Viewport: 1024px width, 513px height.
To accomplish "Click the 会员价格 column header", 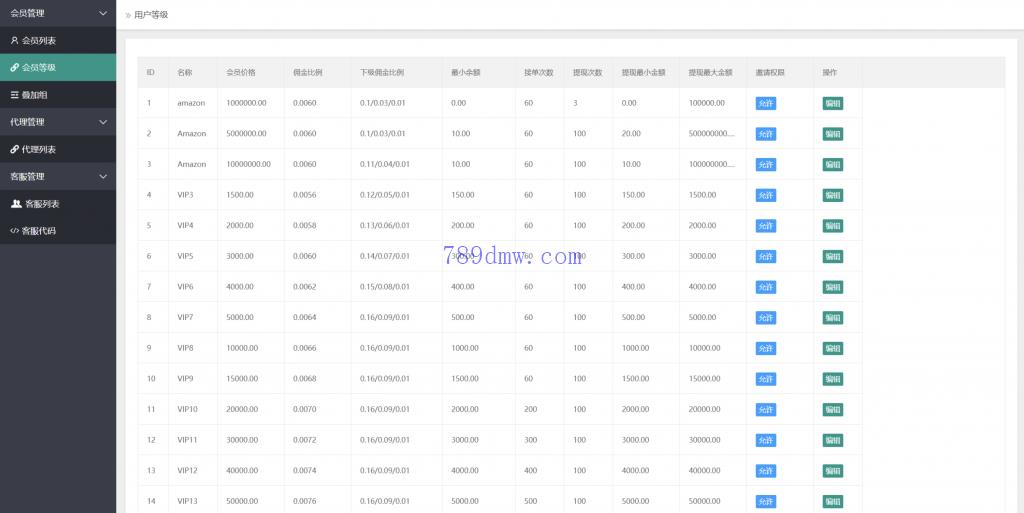I will click(241, 73).
